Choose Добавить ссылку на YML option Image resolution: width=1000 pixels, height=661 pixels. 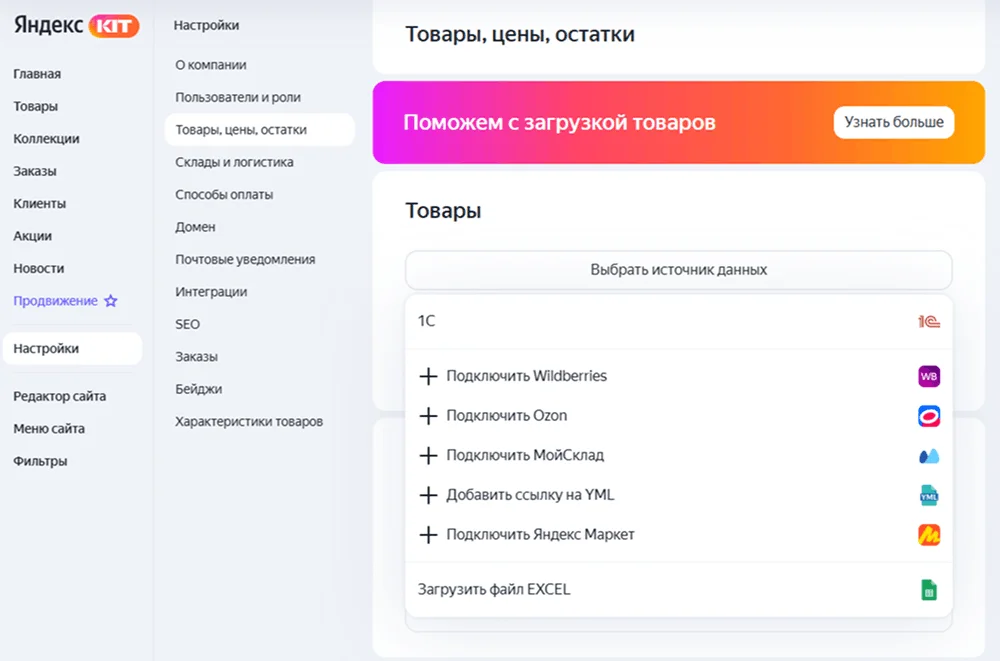point(679,495)
